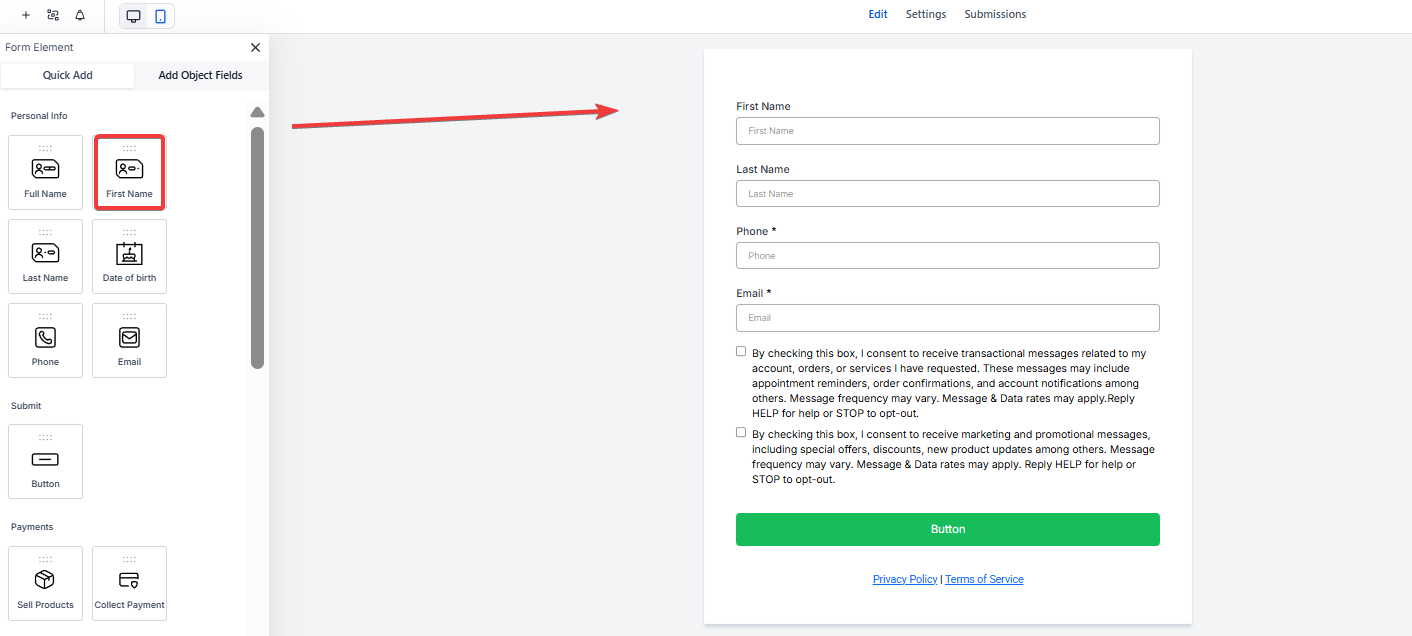
Task: Open the Submissions tab
Action: click(x=995, y=15)
